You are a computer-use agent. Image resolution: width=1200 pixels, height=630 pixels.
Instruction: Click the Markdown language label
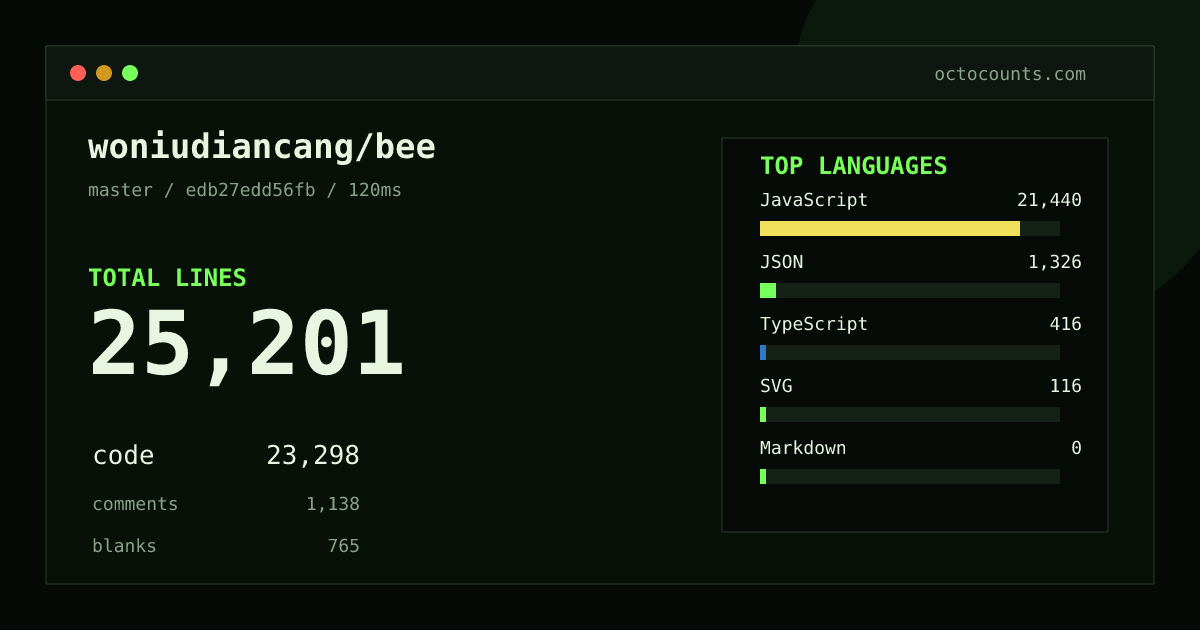coord(803,448)
